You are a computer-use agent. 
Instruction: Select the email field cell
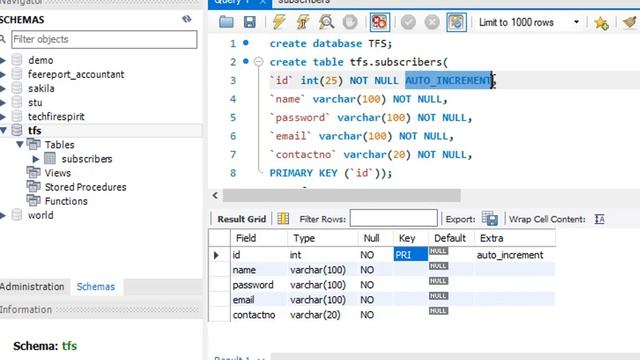pos(259,300)
